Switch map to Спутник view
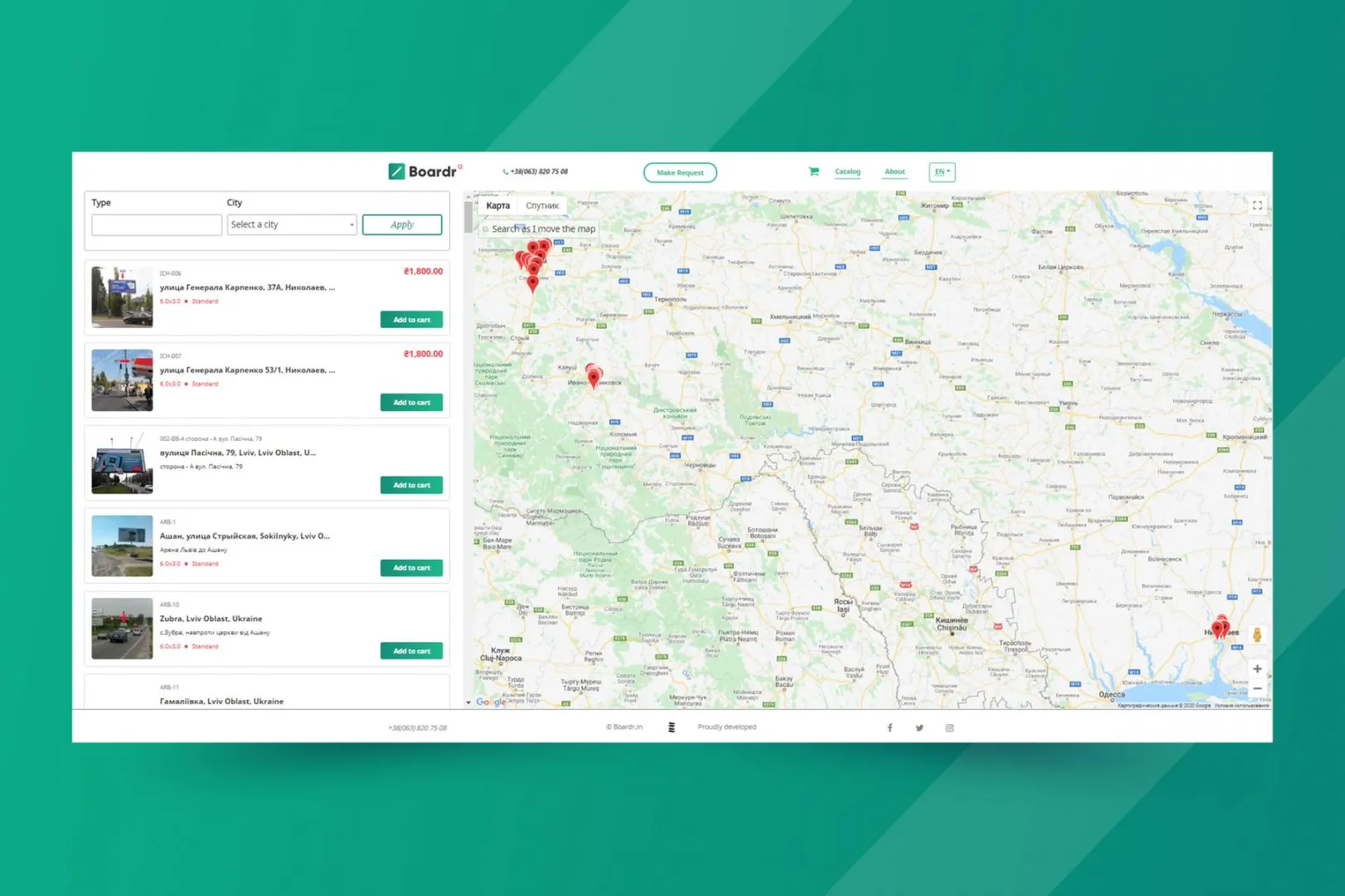 542,205
